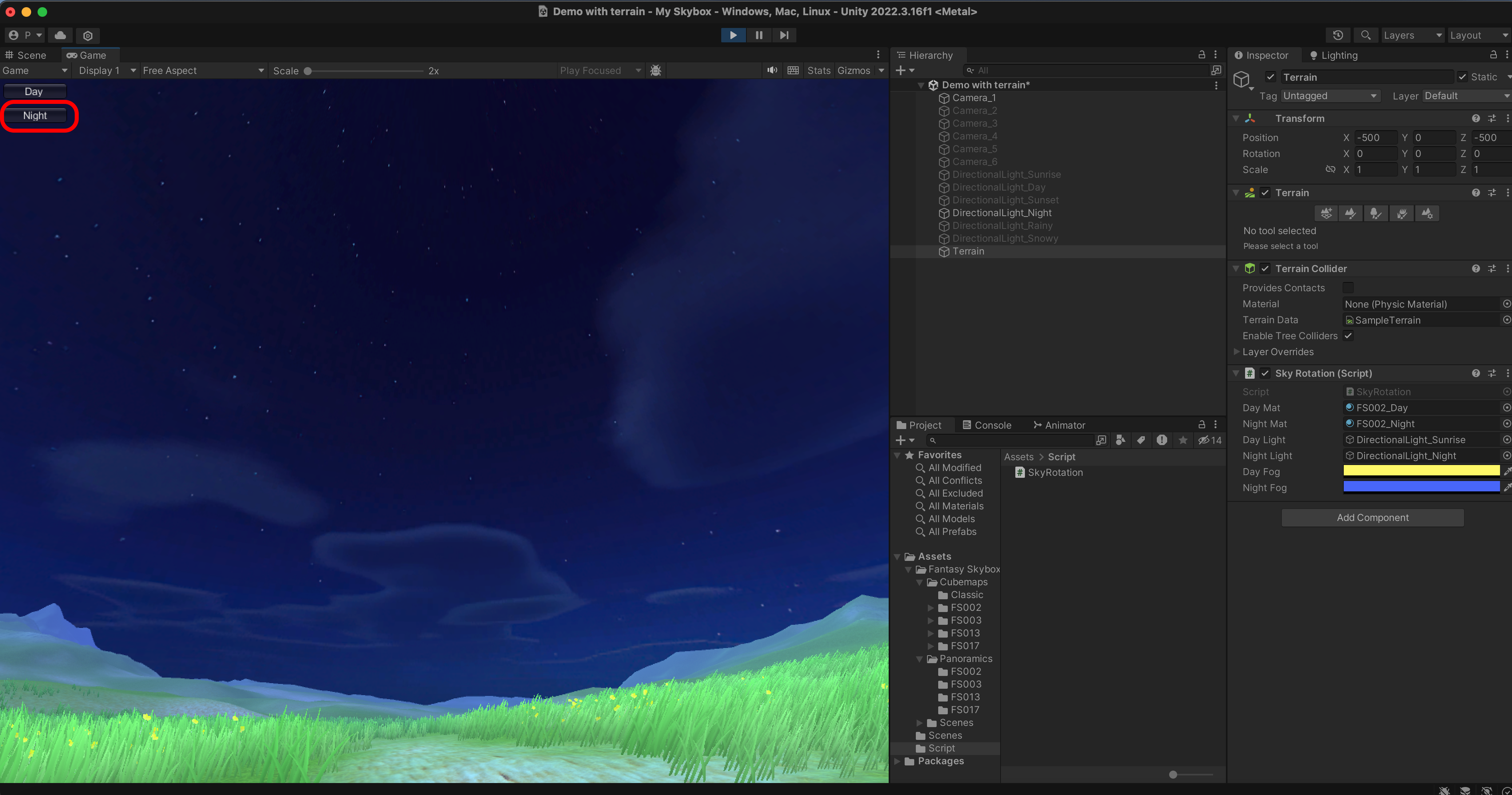Open Unity Cloud icon in toolbar
The width and height of the screenshot is (1512, 795).
click(x=60, y=35)
